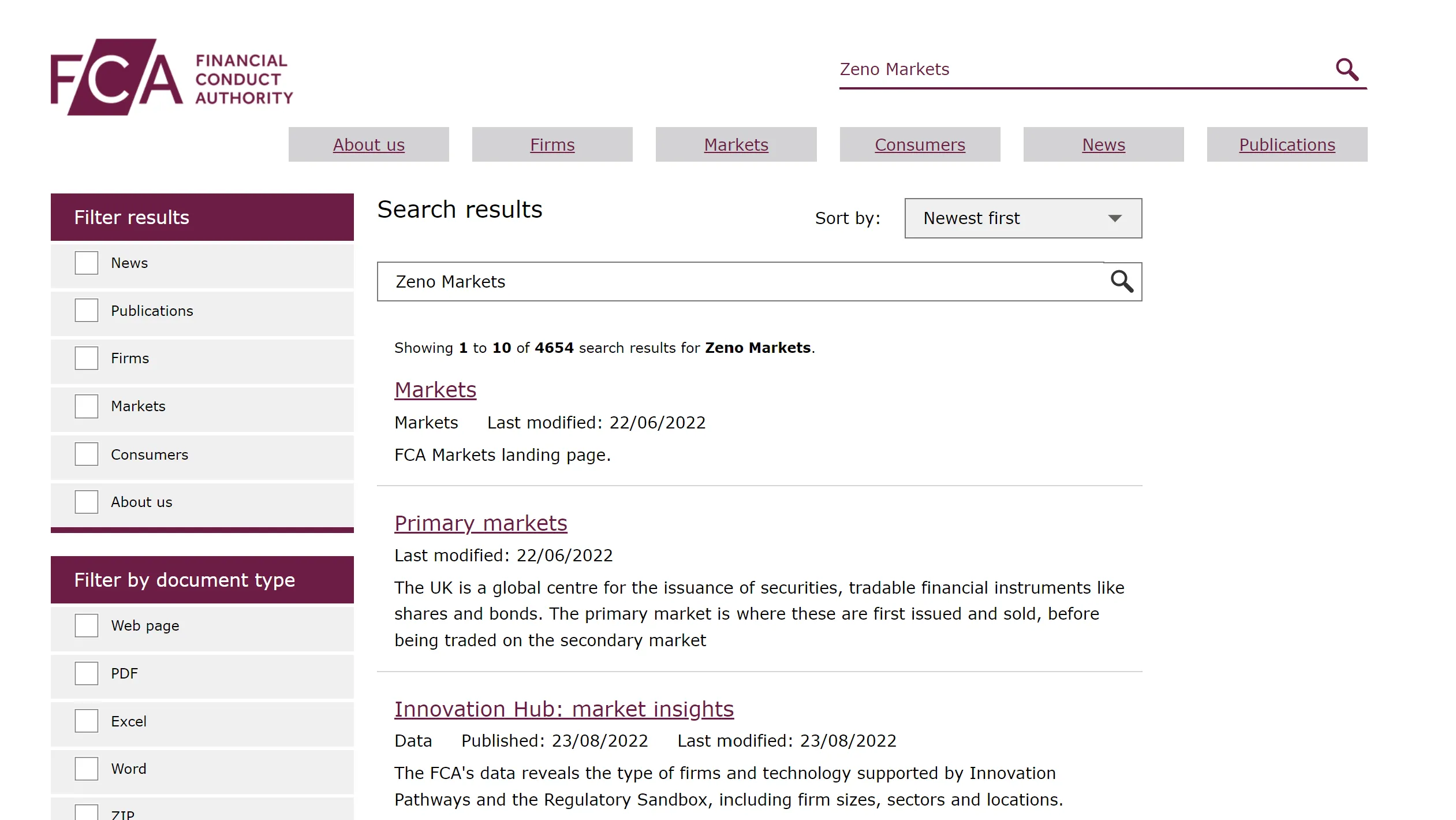1456x820 pixels.
Task: Select the Consumers filter checkbox
Action: 87,454
